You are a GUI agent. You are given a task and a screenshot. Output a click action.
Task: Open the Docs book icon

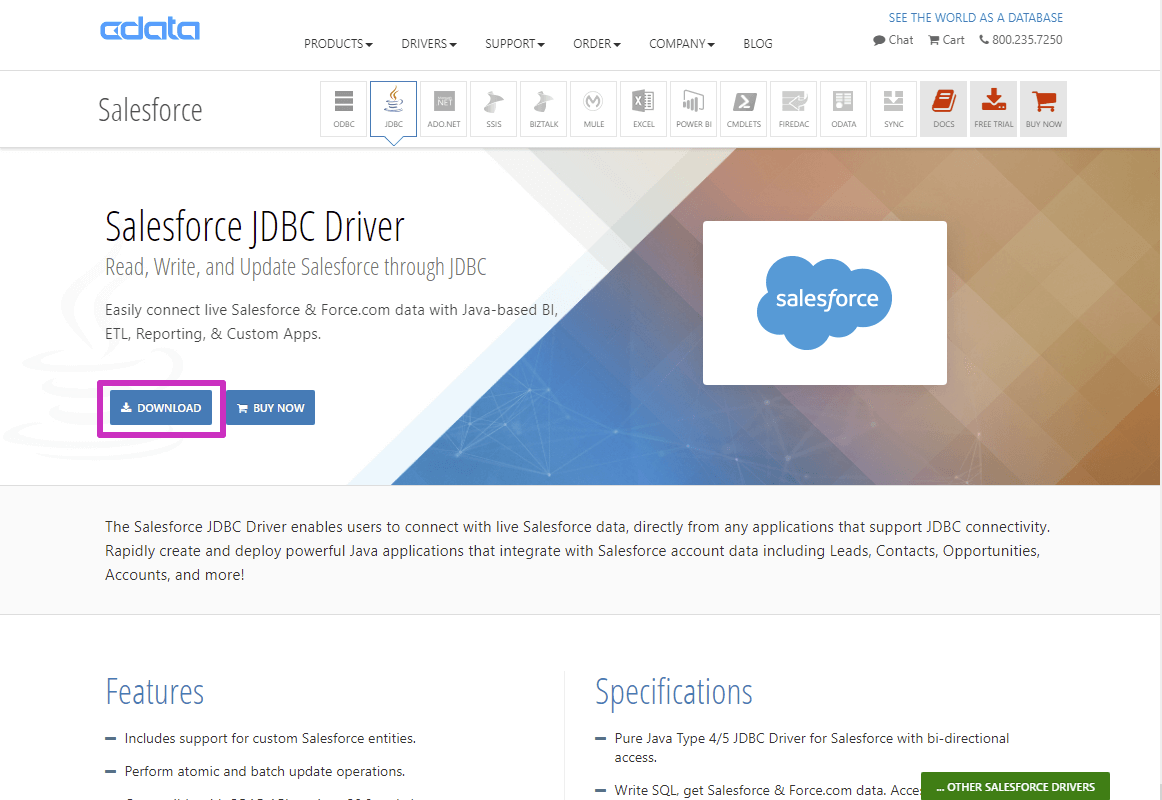(943, 109)
